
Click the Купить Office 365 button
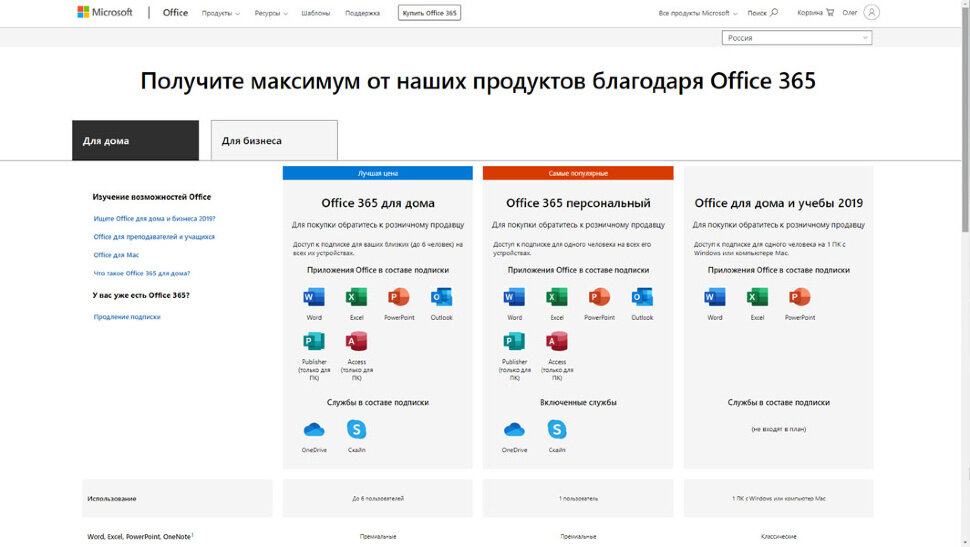(x=429, y=13)
